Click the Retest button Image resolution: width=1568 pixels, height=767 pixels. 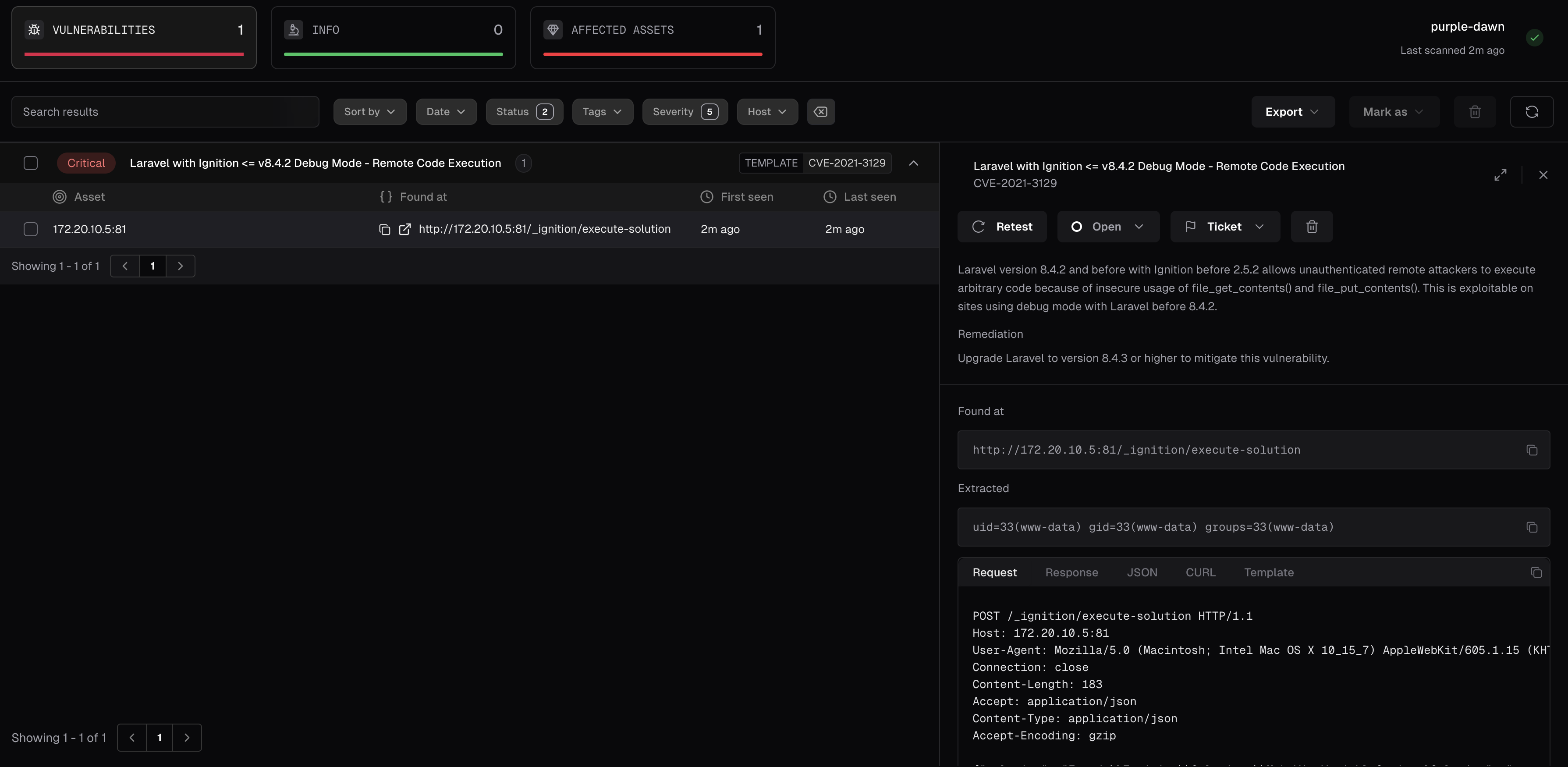(1002, 227)
